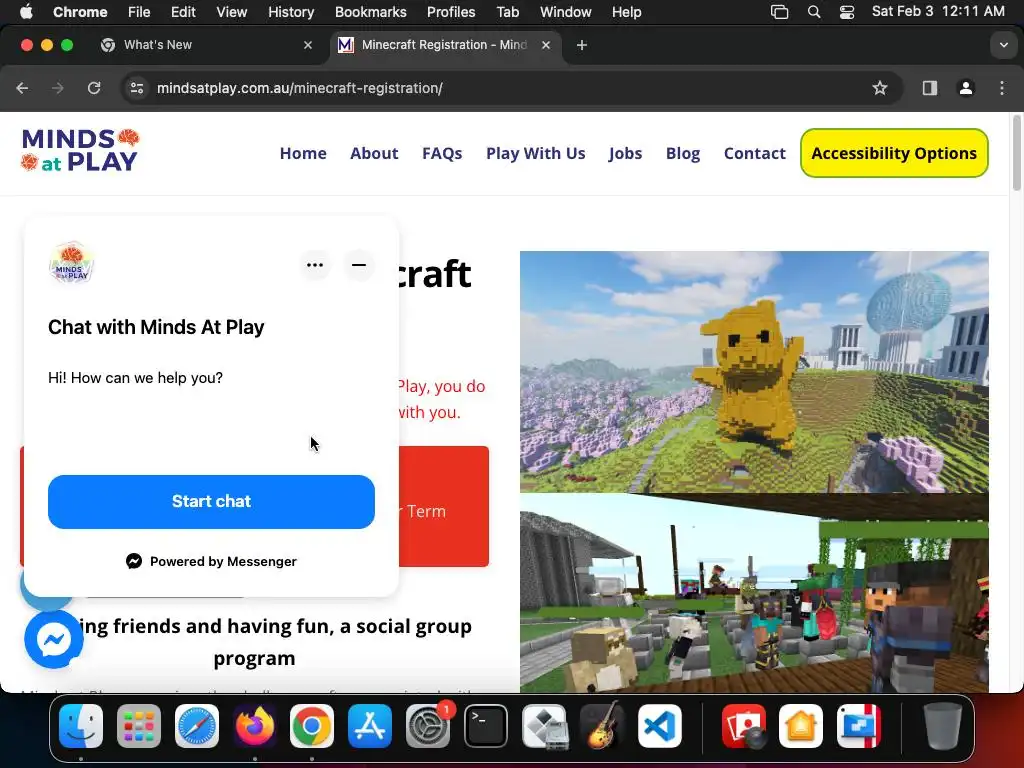
Task: Click the date and time in menu bar
Action: pyautogui.click(x=938, y=12)
